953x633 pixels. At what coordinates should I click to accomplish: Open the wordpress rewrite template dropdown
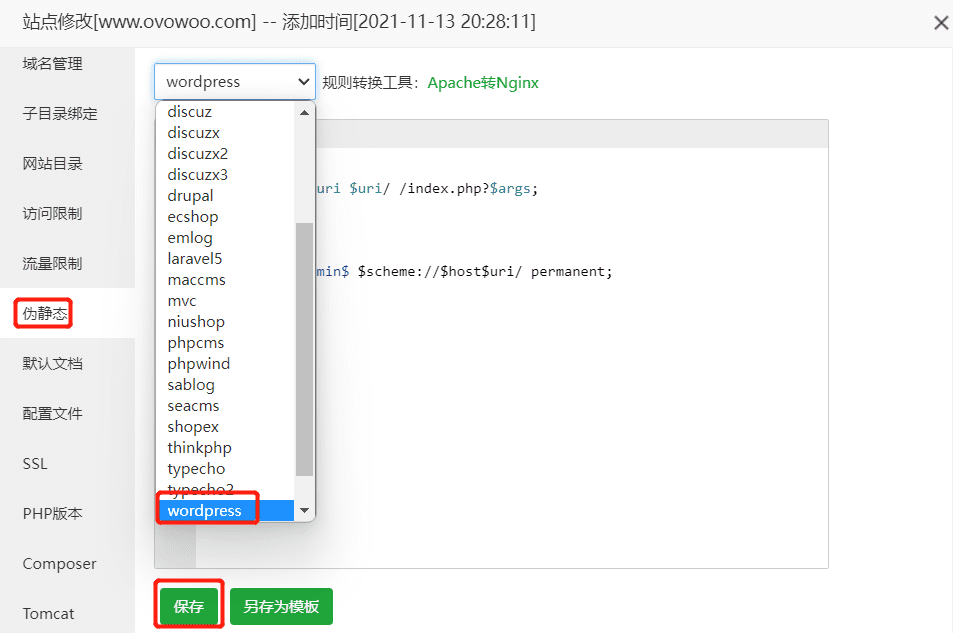click(x=235, y=82)
